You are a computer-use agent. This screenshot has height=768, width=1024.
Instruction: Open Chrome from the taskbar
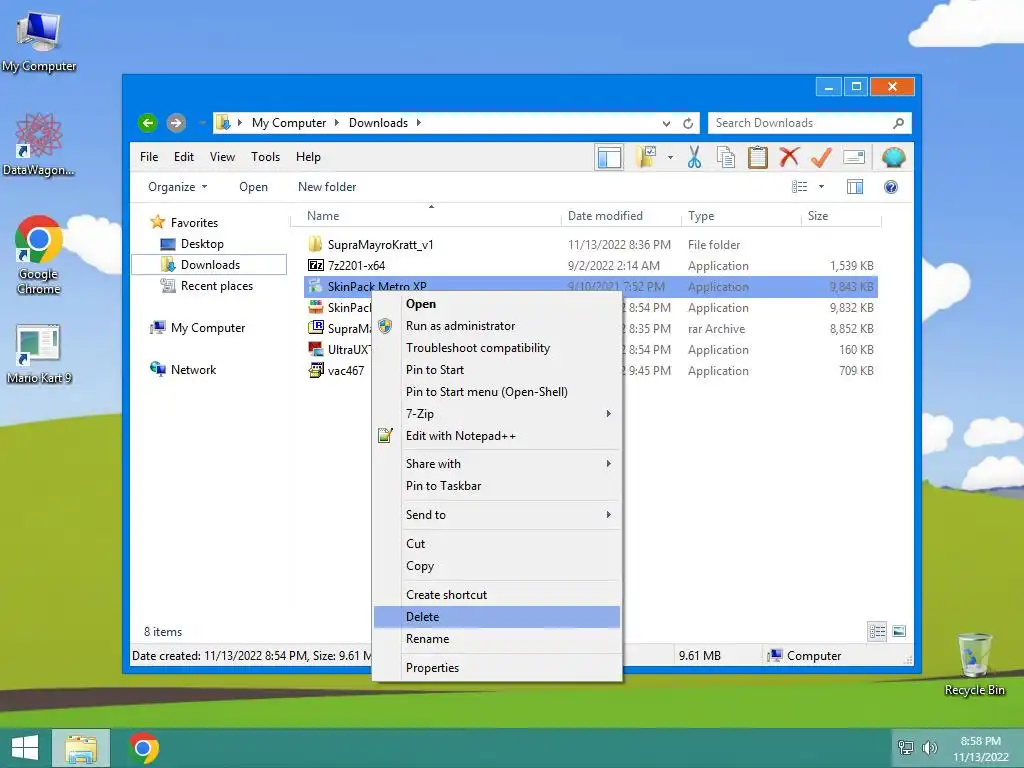144,748
